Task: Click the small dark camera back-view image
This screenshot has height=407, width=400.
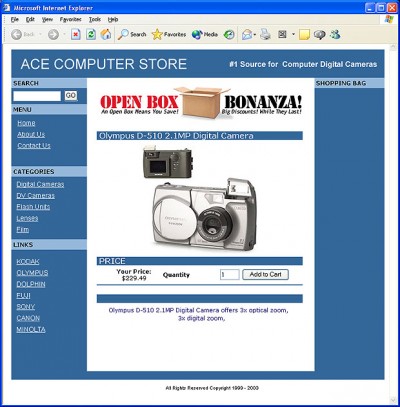Action: 168,162
